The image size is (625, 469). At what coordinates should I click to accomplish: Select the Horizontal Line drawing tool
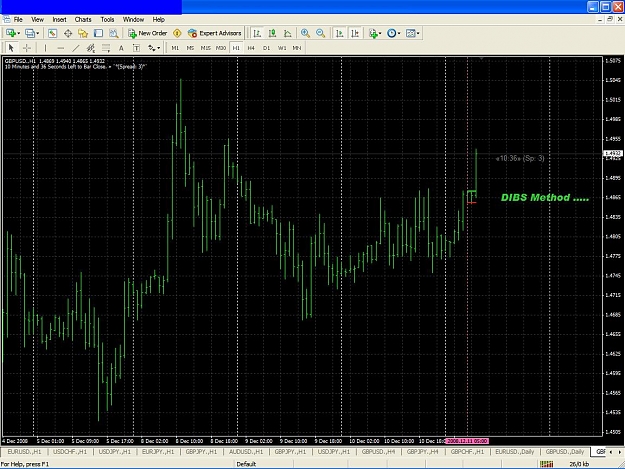pos(61,48)
